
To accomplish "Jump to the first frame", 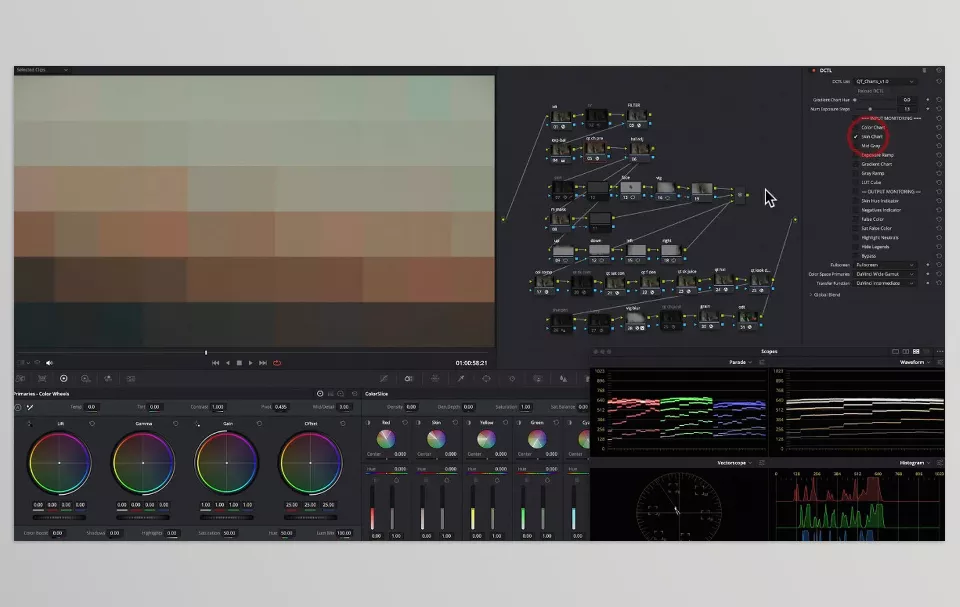I will pyautogui.click(x=216, y=363).
